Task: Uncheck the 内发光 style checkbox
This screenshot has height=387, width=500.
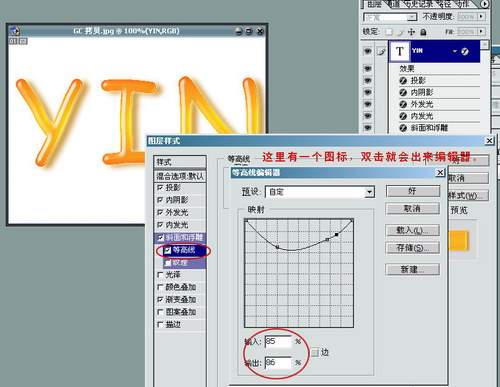Action: [160, 225]
